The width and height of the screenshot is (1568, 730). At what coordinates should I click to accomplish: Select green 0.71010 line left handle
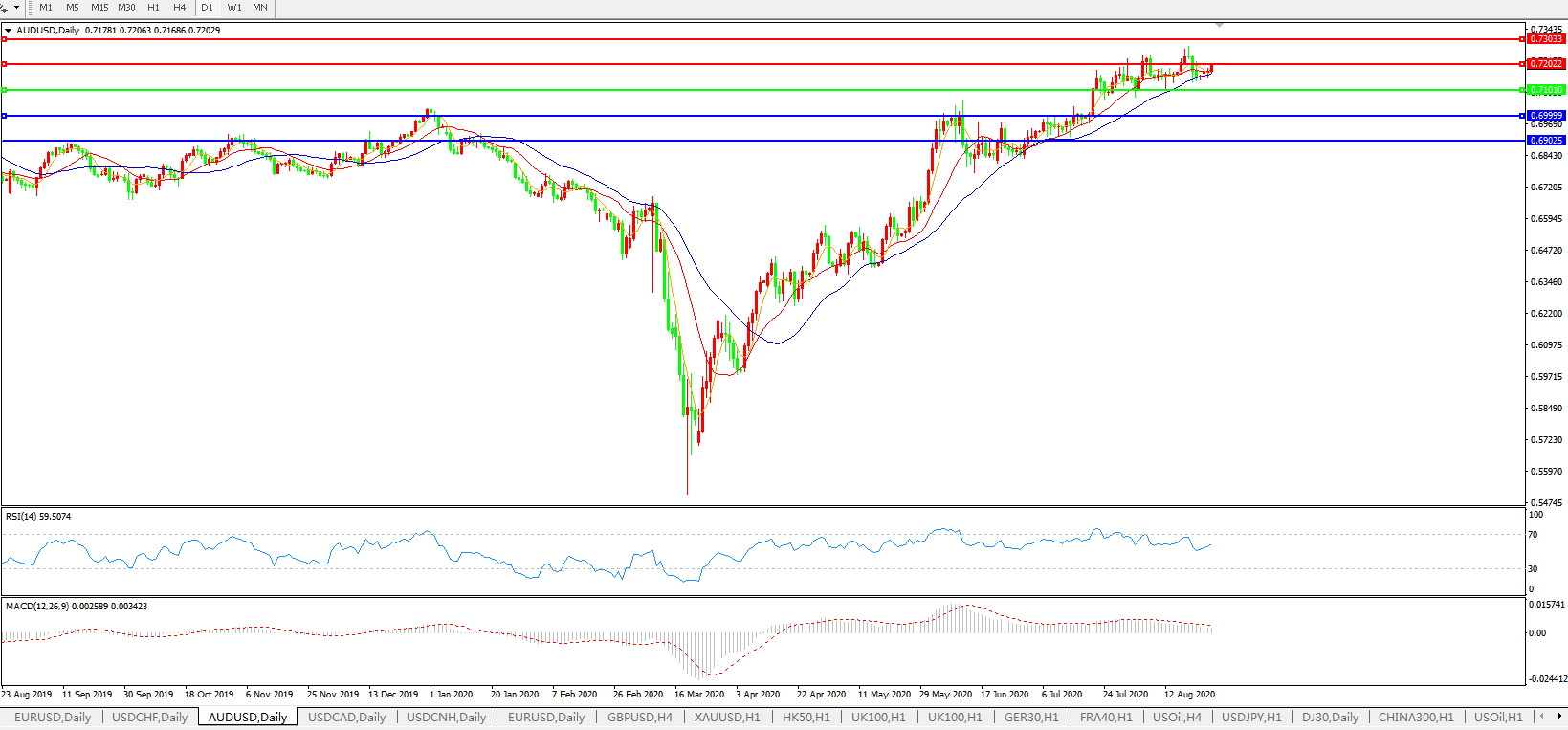pos(5,90)
